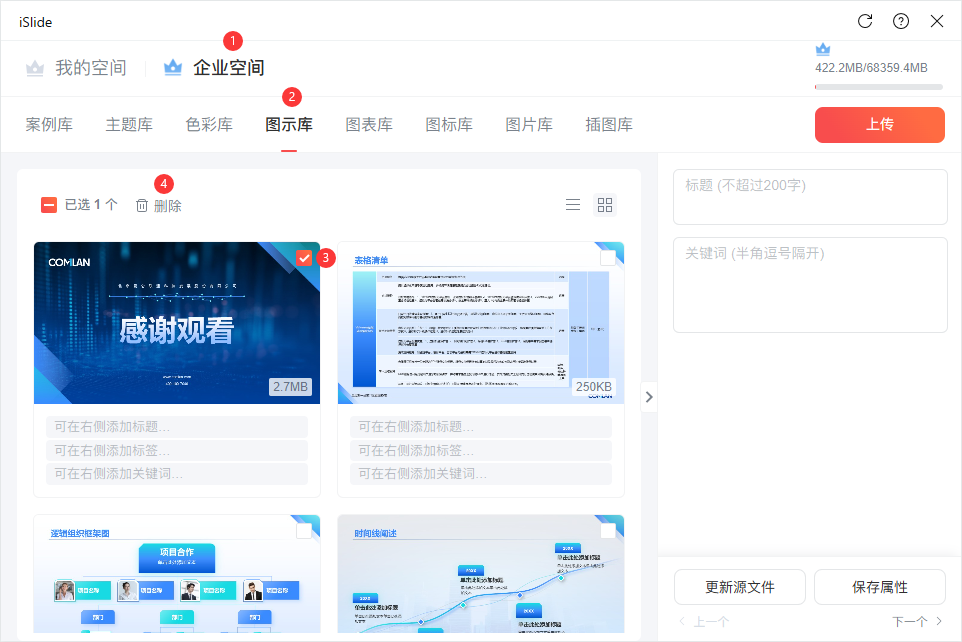Click the 保存属性 button

[880, 587]
